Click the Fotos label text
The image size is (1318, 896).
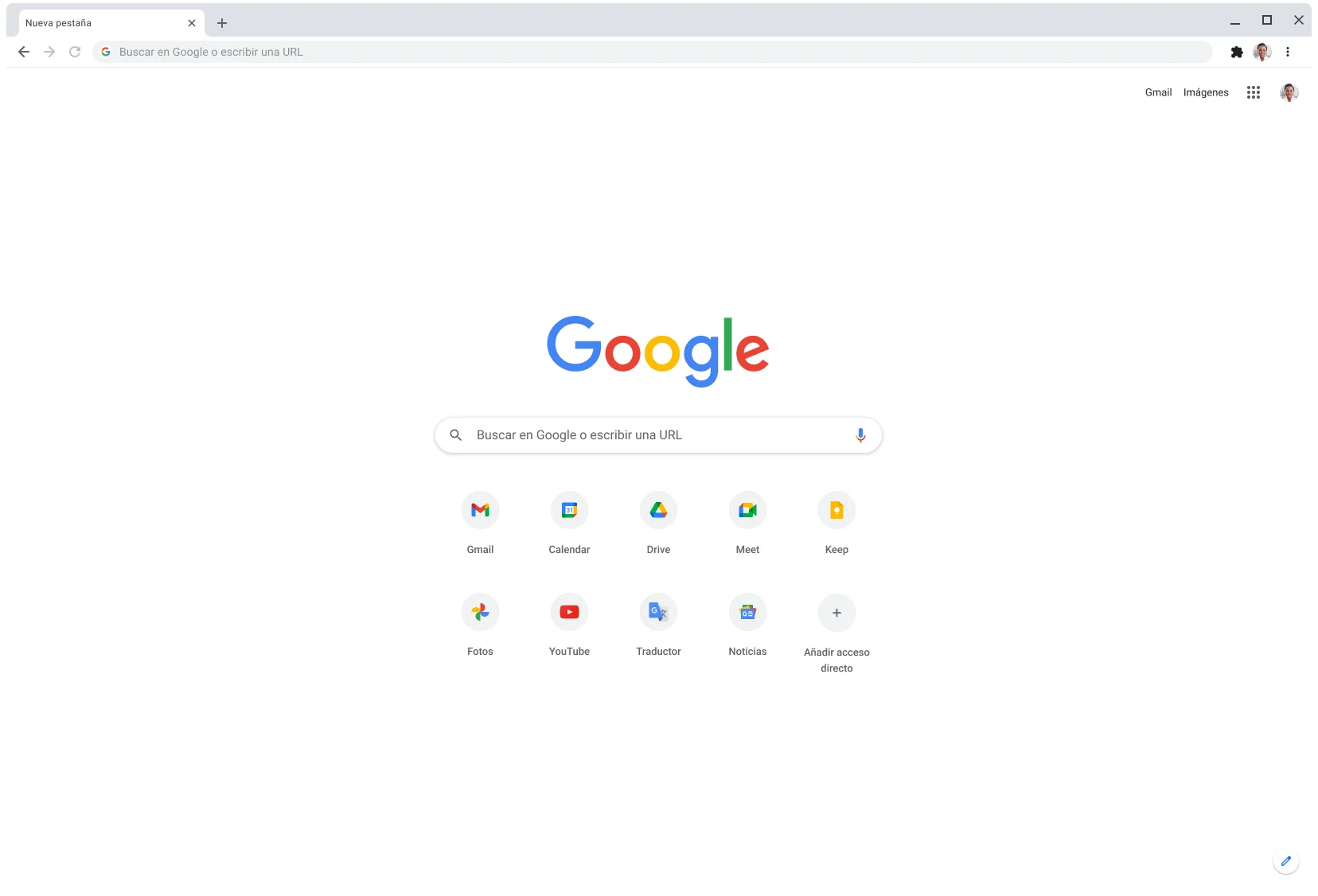tap(480, 652)
